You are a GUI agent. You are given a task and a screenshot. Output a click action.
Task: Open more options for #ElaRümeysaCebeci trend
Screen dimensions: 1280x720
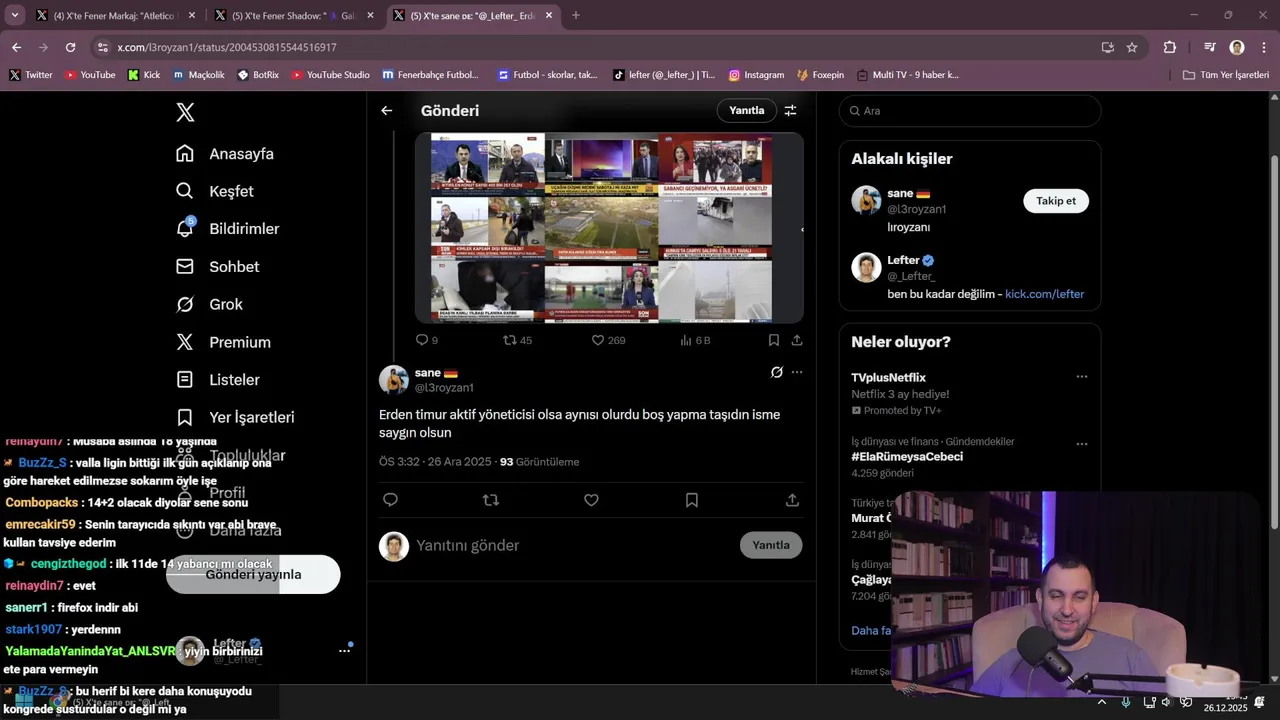coord(1081,443)
